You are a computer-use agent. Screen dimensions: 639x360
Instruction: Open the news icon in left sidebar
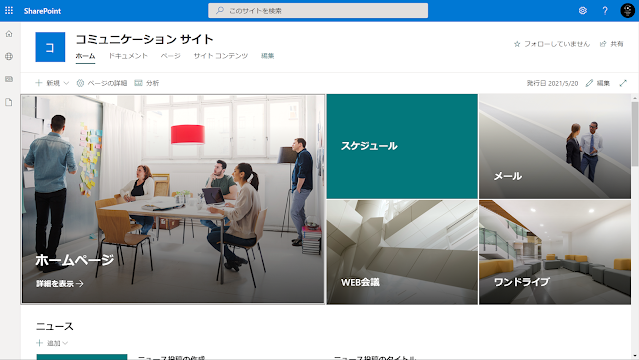9,79
